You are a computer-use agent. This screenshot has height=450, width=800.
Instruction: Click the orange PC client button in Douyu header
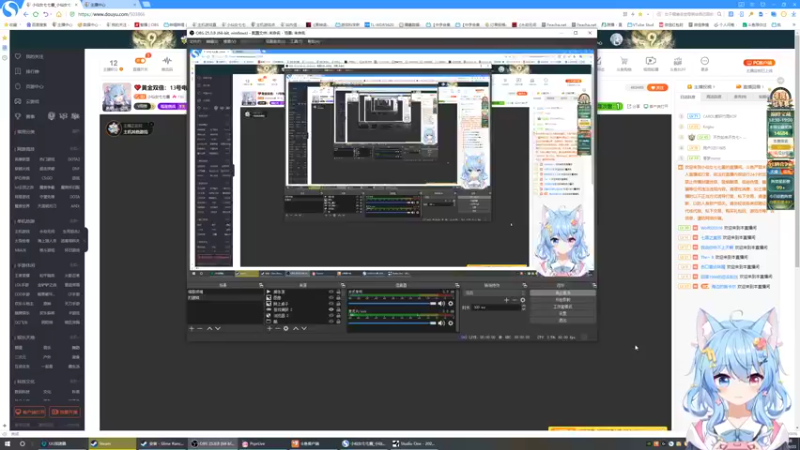[x=759, y=63]
